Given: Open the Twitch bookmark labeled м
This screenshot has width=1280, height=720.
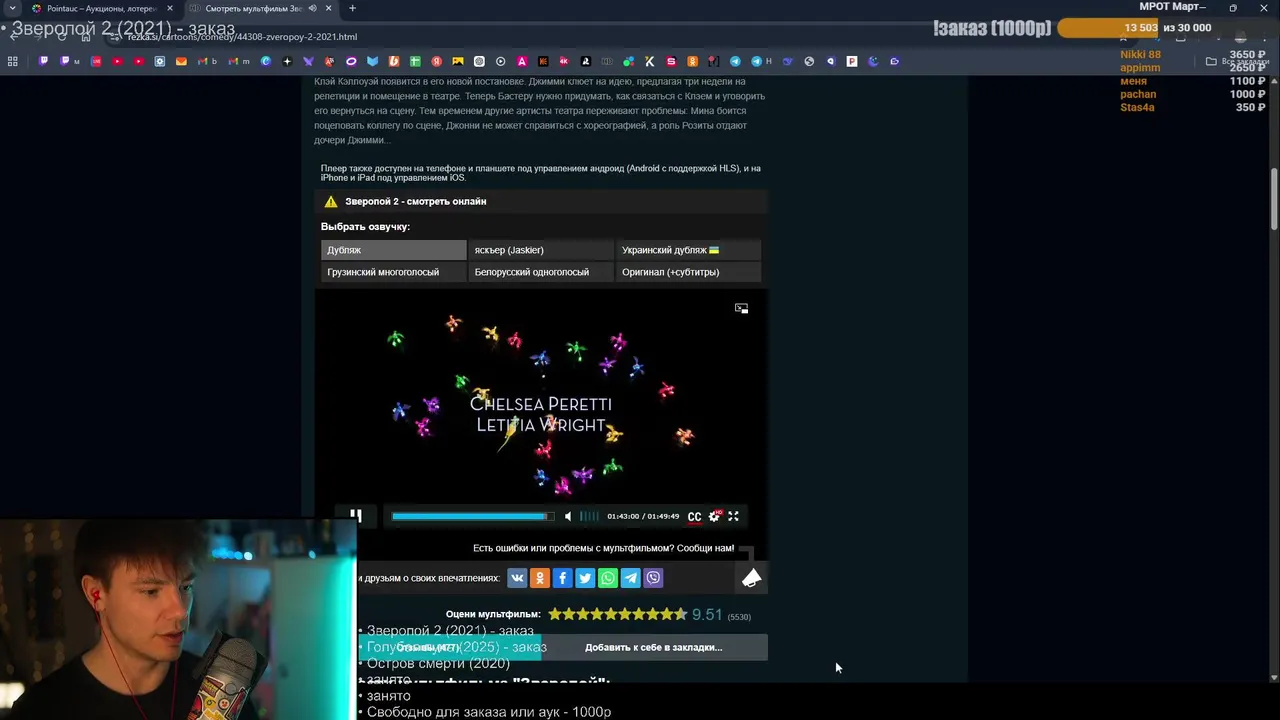Looking at the screenshot, I should (69, 61).
